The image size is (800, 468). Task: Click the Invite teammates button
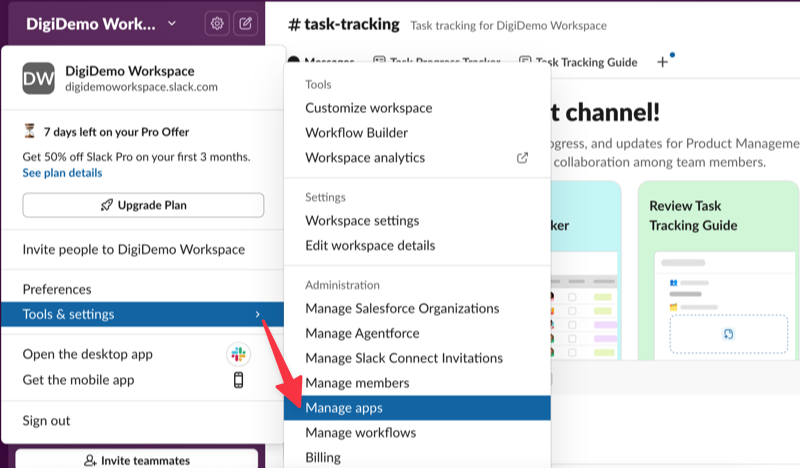(137, 460)
